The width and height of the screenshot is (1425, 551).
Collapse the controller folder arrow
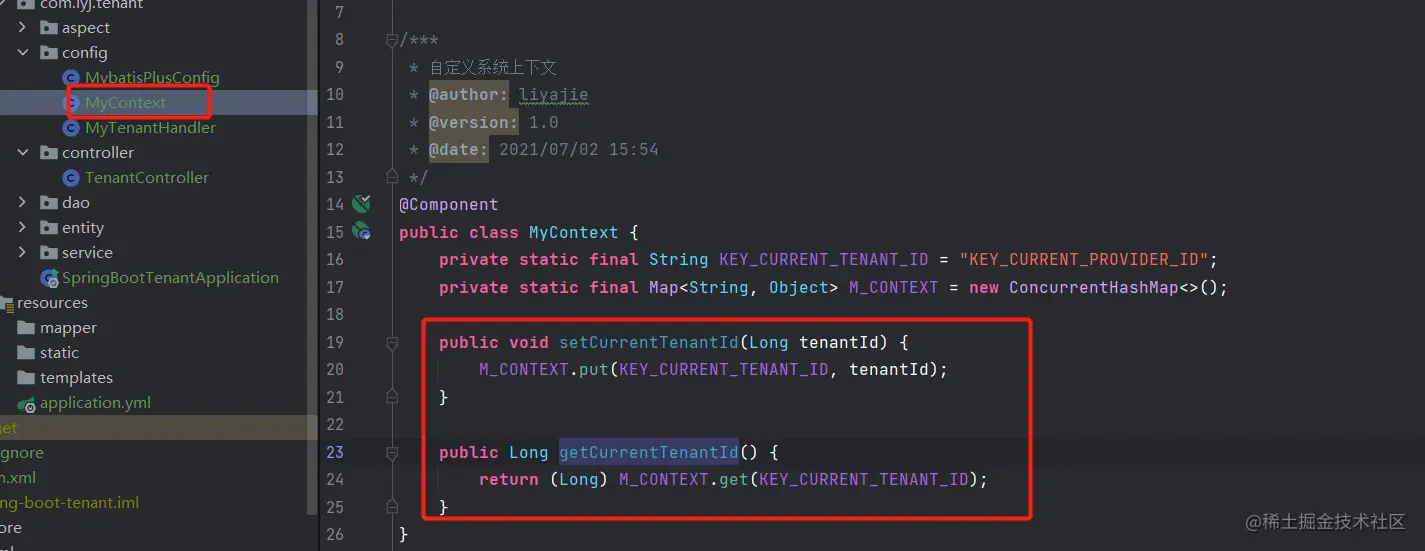click(23, 153)
